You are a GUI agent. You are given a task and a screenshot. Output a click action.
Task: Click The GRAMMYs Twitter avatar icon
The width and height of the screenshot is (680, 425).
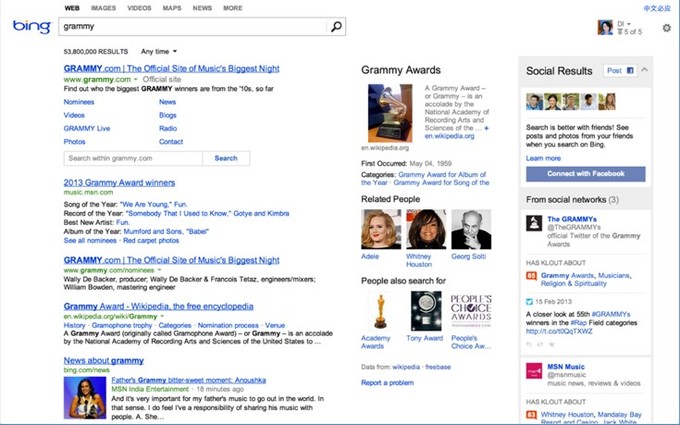(534, 223)
